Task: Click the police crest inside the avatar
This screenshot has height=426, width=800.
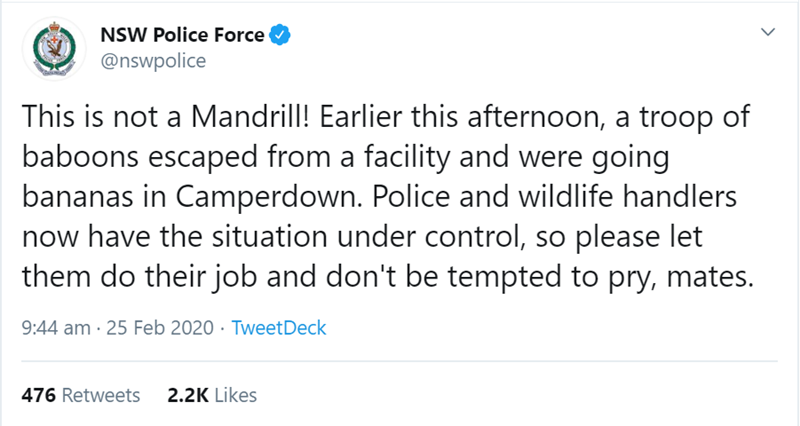Action: click(55, 46)
